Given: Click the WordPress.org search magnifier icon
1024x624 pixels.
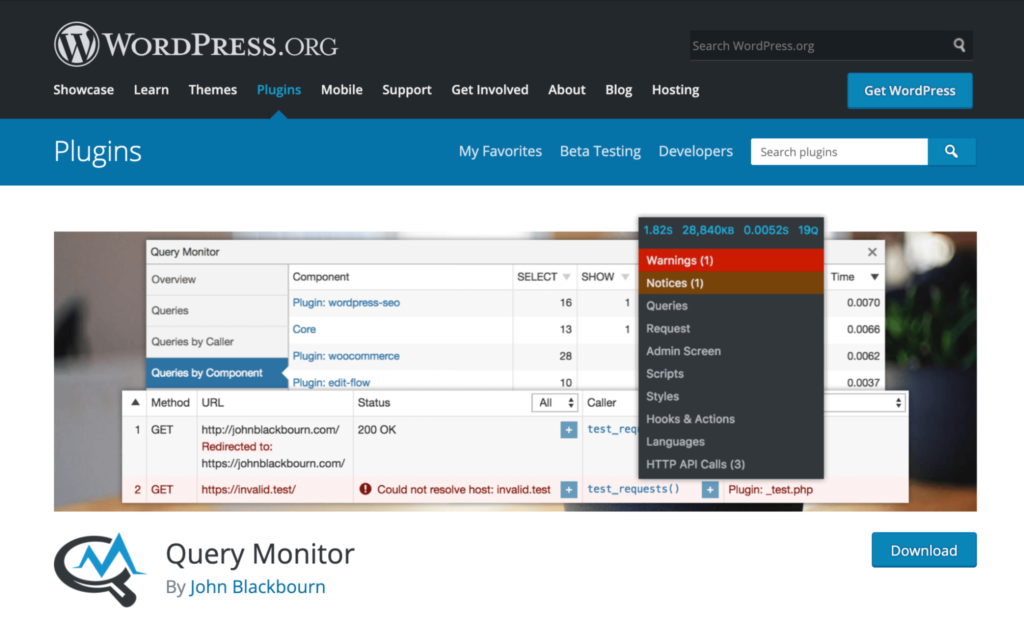Looking at the screenshot, I should point(959,45).
